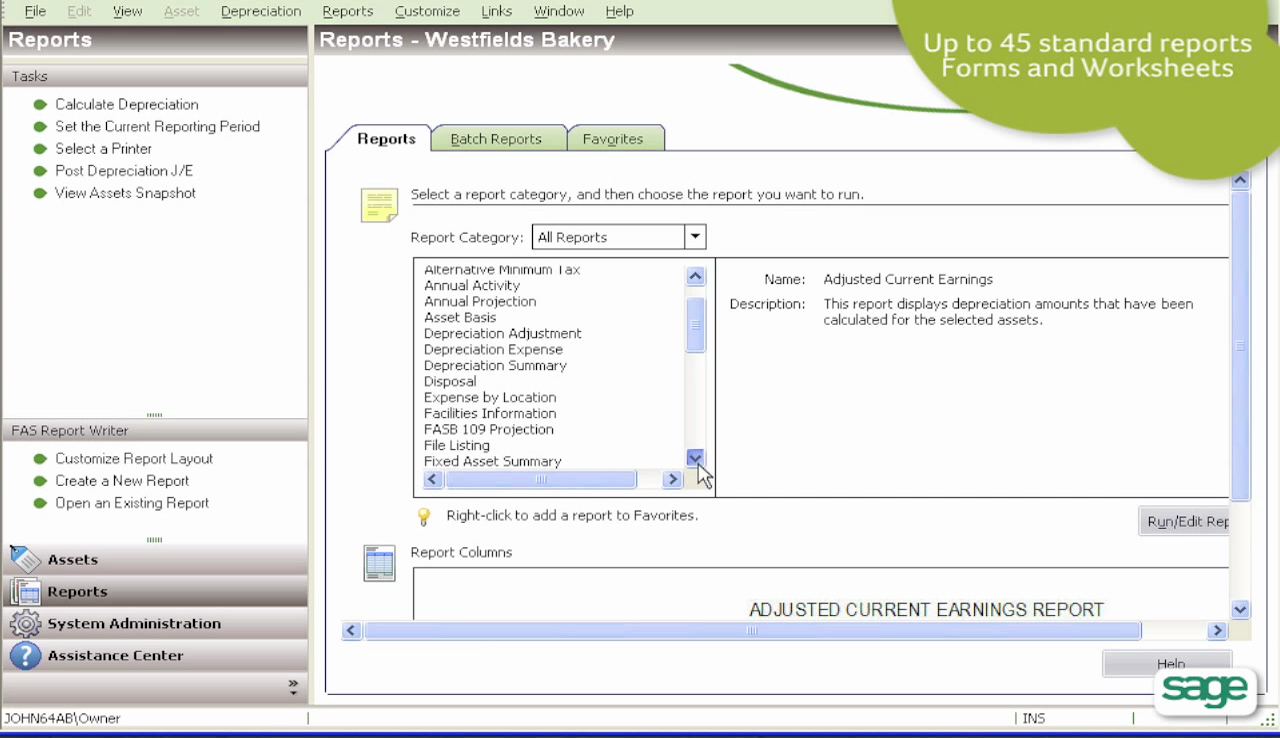This screenshot has width=1280, height=738.
Task: Switch to the Batch Reports tab
Action: pyautogui.click(x=497, y=139)
